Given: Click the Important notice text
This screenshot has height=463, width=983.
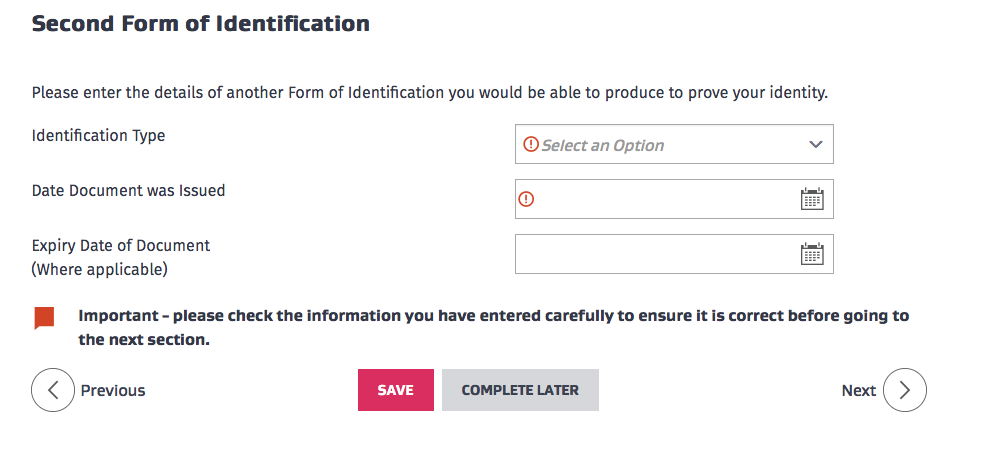Looking at the screenshot, I should [493, 328].
